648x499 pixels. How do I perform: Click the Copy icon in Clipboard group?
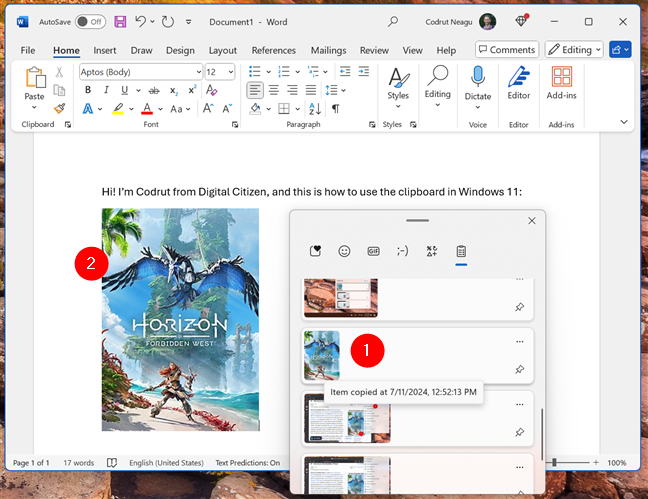point(59,90)
